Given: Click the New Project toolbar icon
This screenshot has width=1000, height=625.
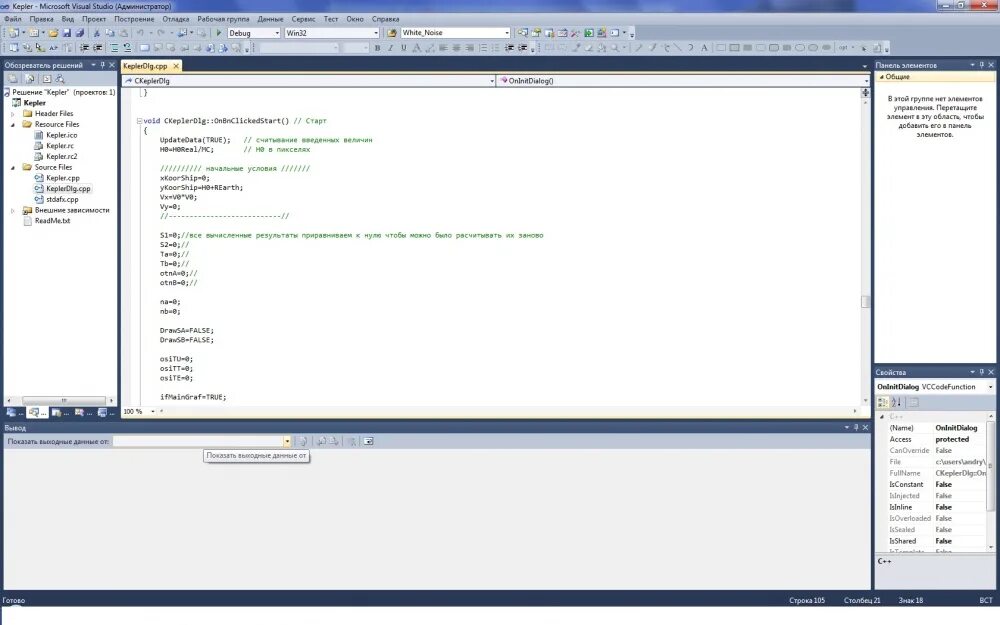Looking at the screenshot, I should pyautogui.click(x=13, y=33).
